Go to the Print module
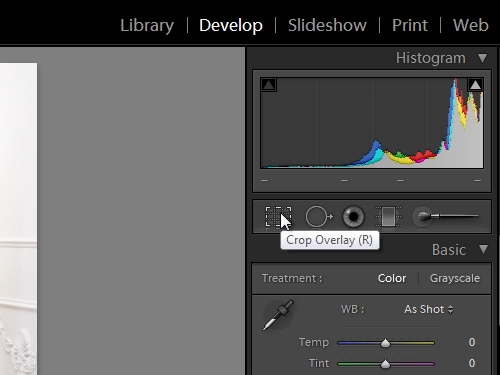The image size is (500, 375). click(410, 25)
